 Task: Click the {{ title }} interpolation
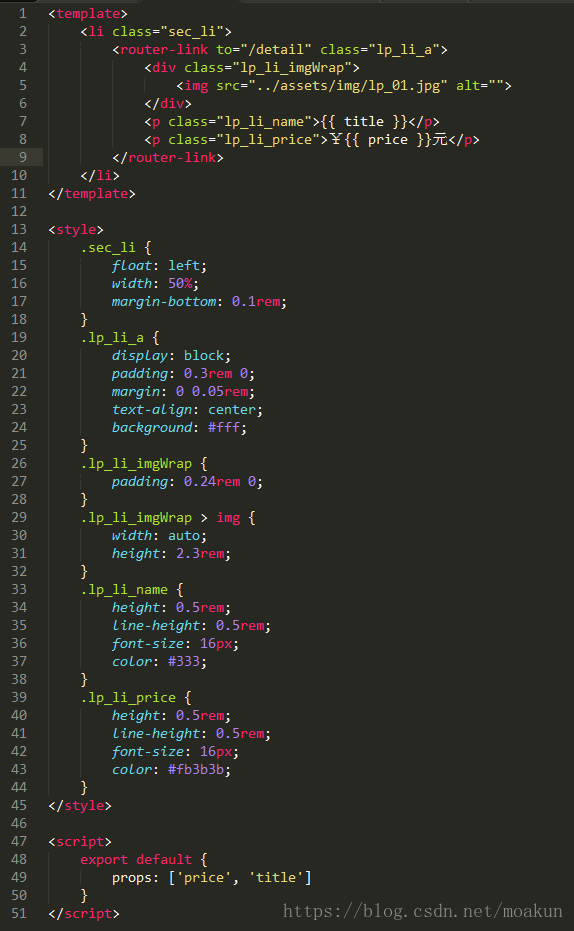364,122
